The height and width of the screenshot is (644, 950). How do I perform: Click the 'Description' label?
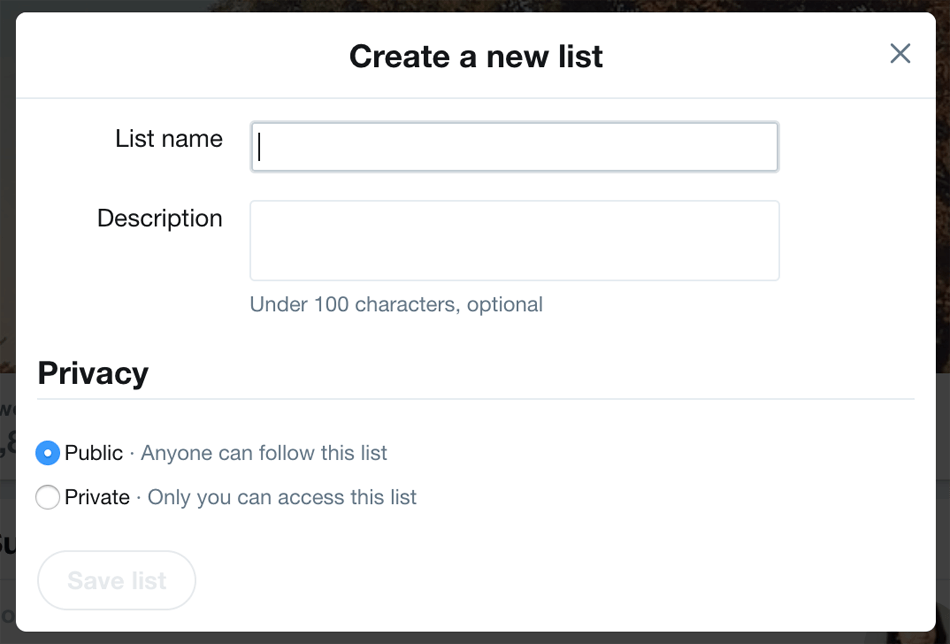click(160, 218)
